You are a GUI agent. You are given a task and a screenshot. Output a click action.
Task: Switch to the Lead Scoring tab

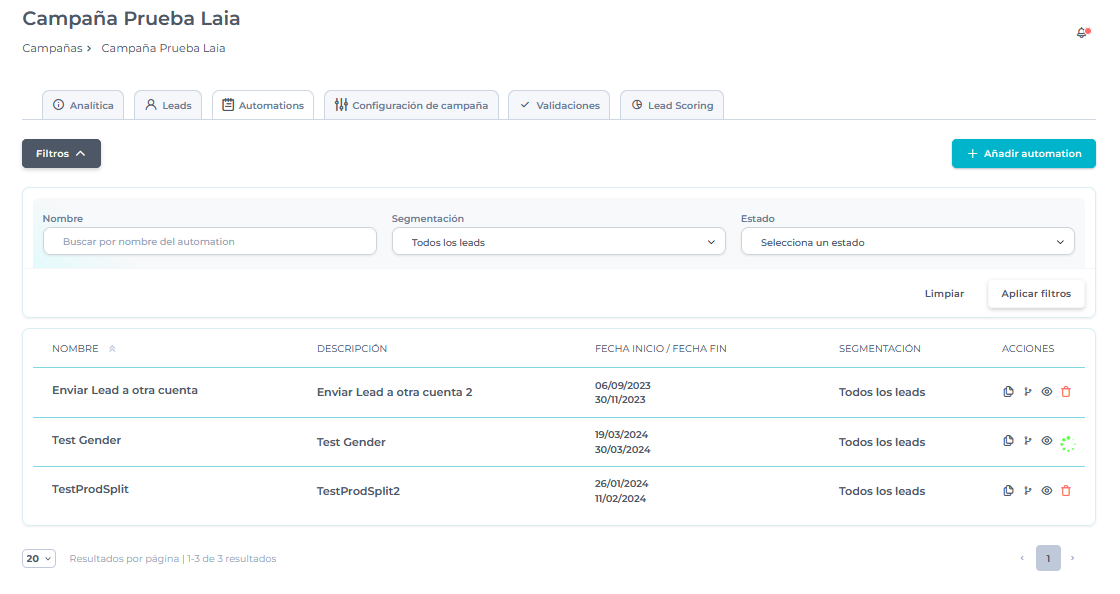click(x=672, y=105)
